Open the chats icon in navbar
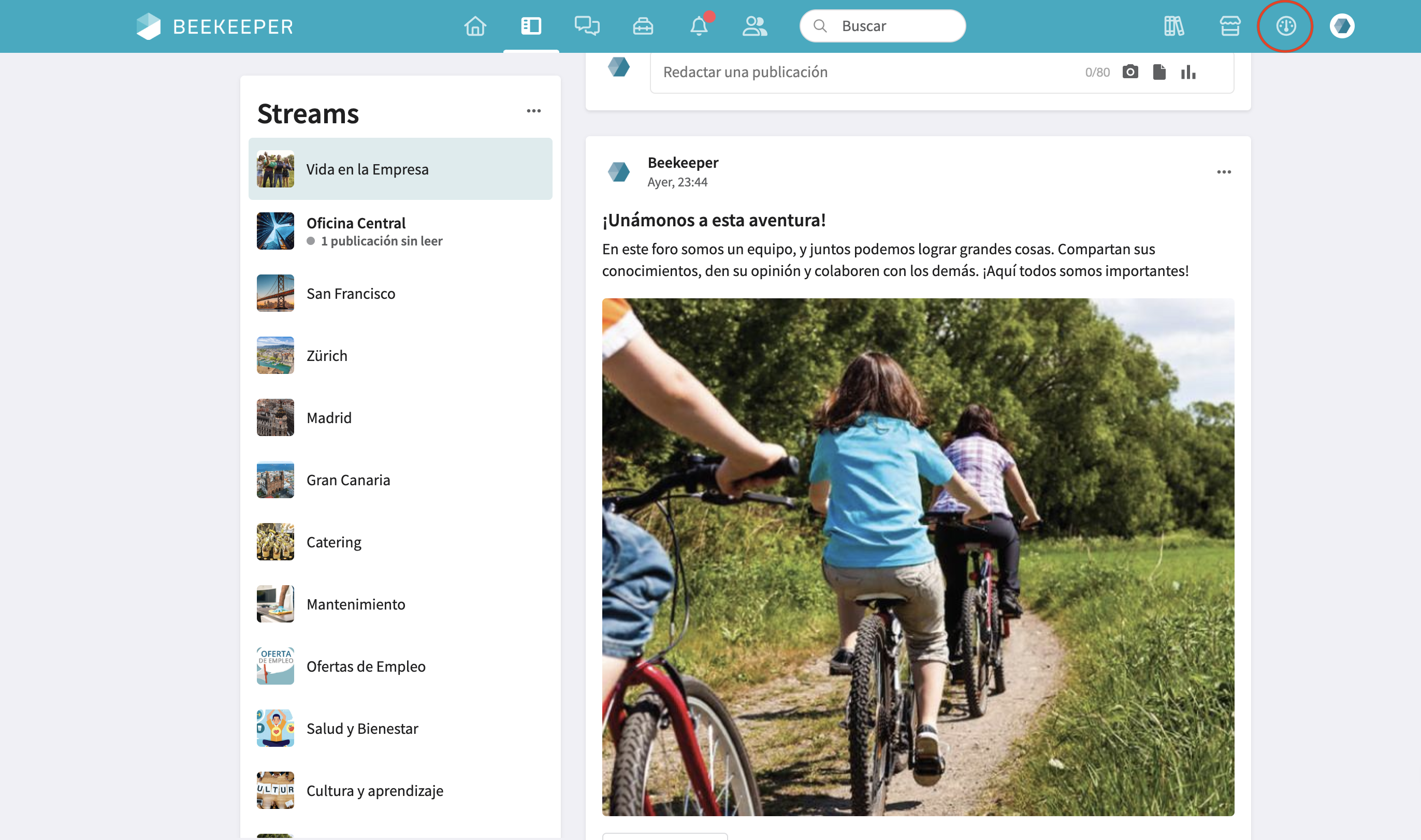 pyautogui.click(x=587, y=26)
